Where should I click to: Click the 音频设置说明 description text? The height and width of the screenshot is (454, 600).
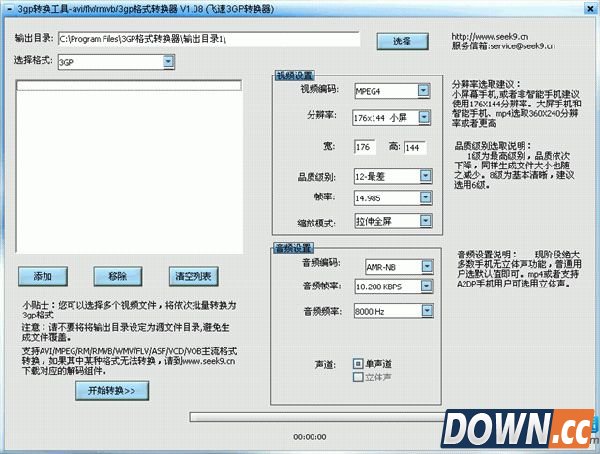click(519, 269)
